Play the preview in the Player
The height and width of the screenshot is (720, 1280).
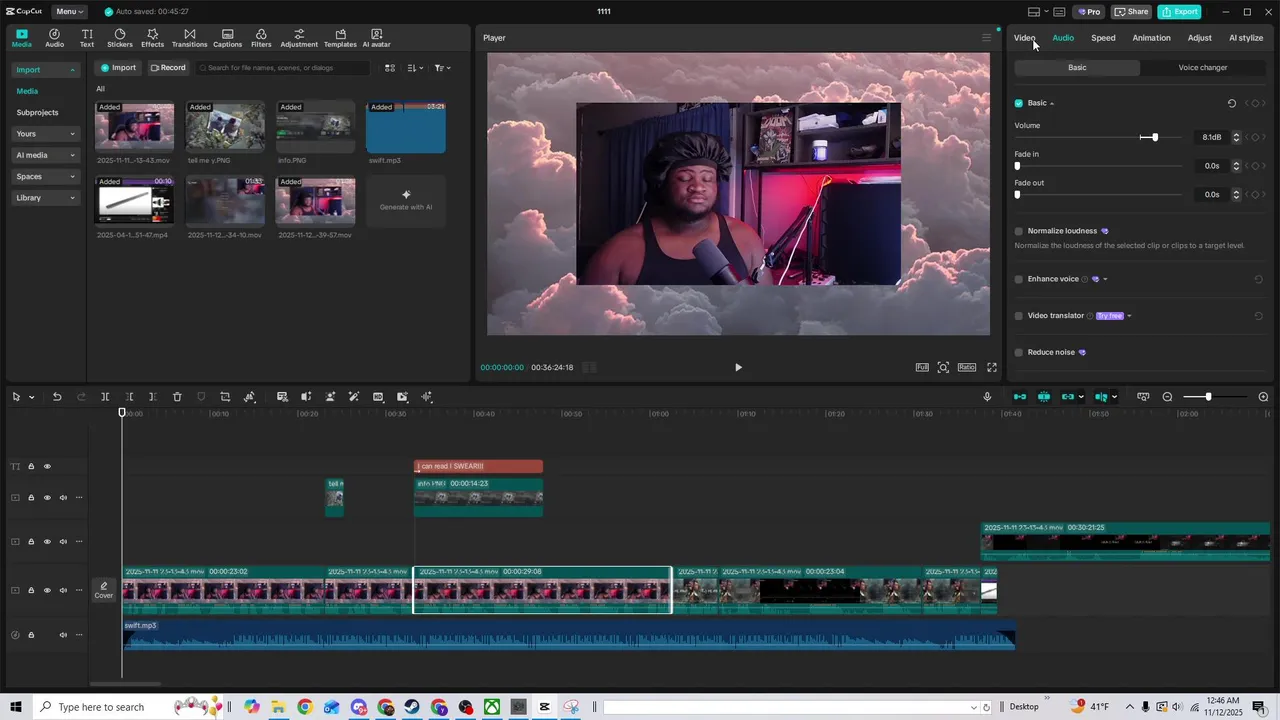tap(738, 367)
